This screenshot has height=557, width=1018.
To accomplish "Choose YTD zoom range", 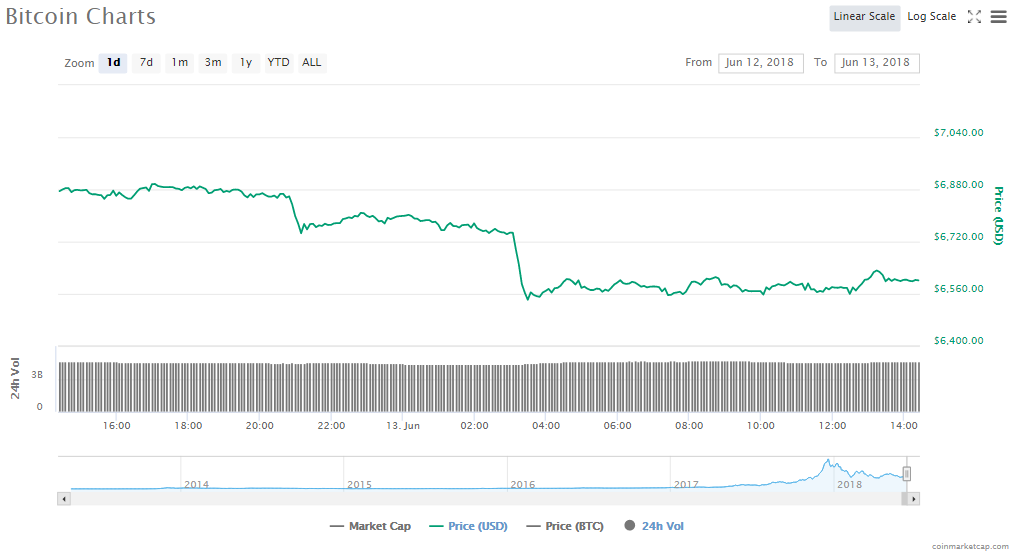I will (x=279, y=63).
